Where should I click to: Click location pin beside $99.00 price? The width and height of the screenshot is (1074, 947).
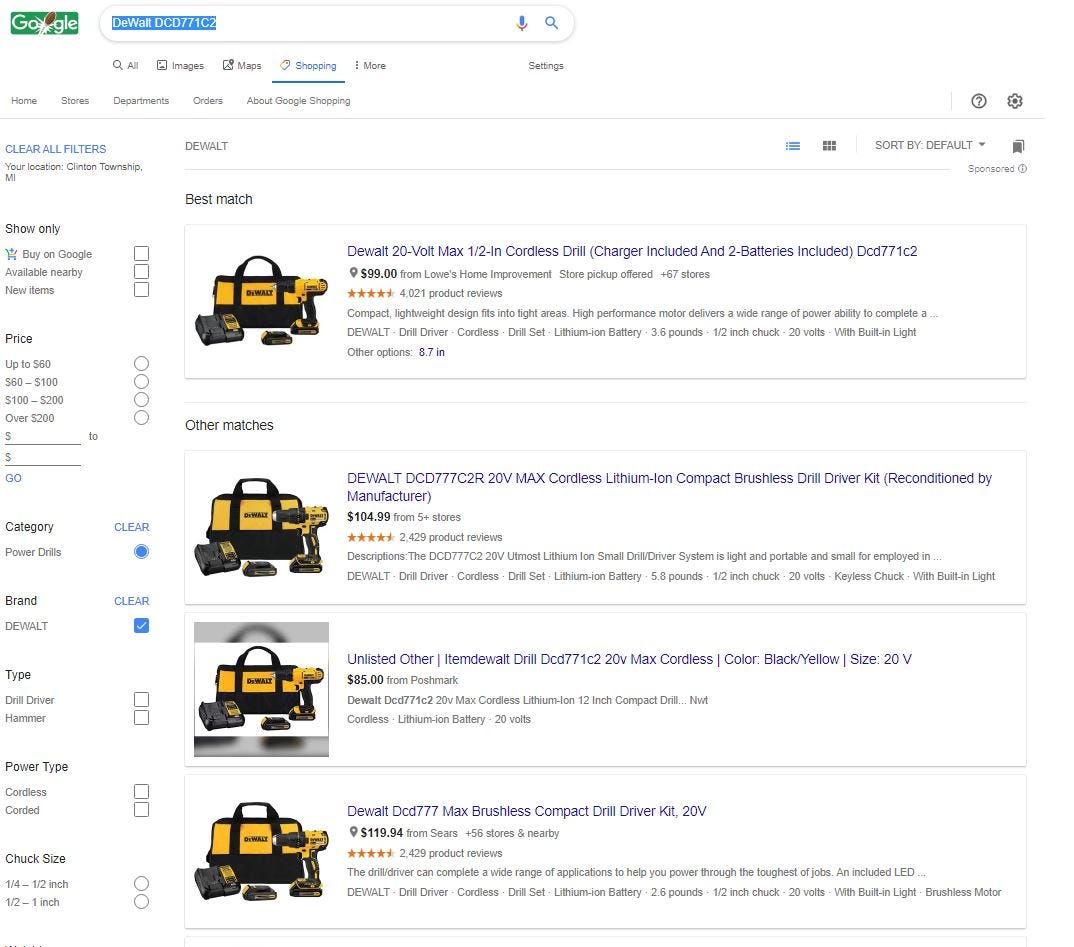point(353,273)
